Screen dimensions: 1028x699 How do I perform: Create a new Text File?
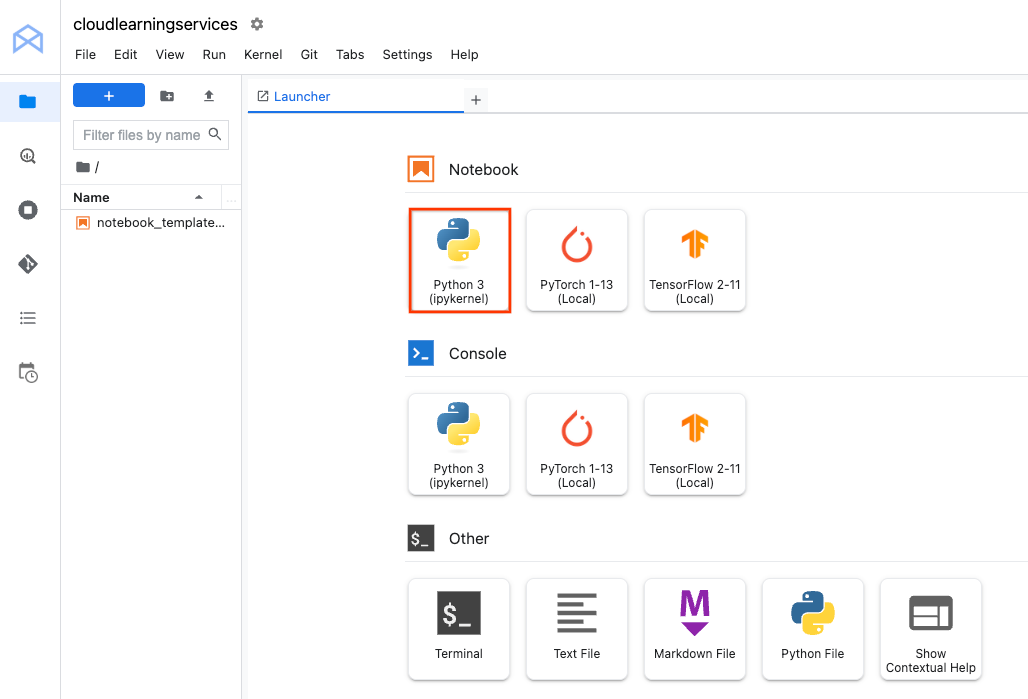pos(577,629)
